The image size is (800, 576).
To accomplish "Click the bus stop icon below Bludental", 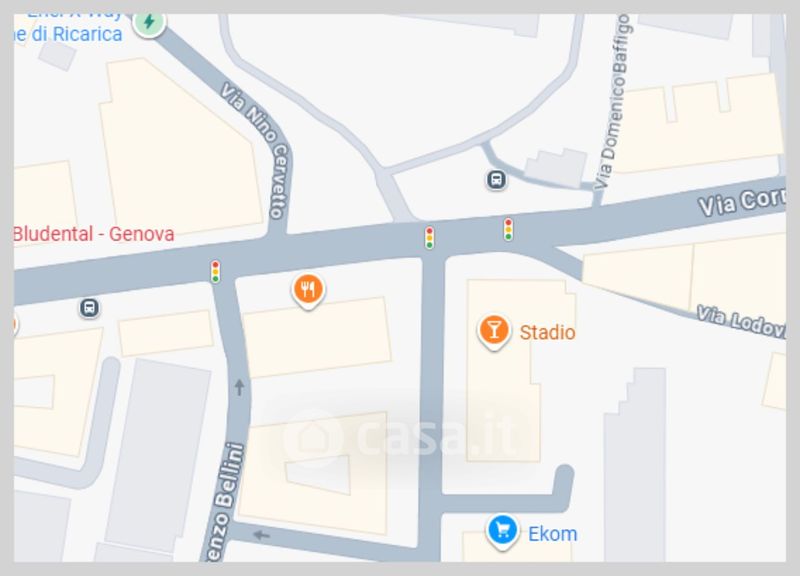I will point(89,308).
